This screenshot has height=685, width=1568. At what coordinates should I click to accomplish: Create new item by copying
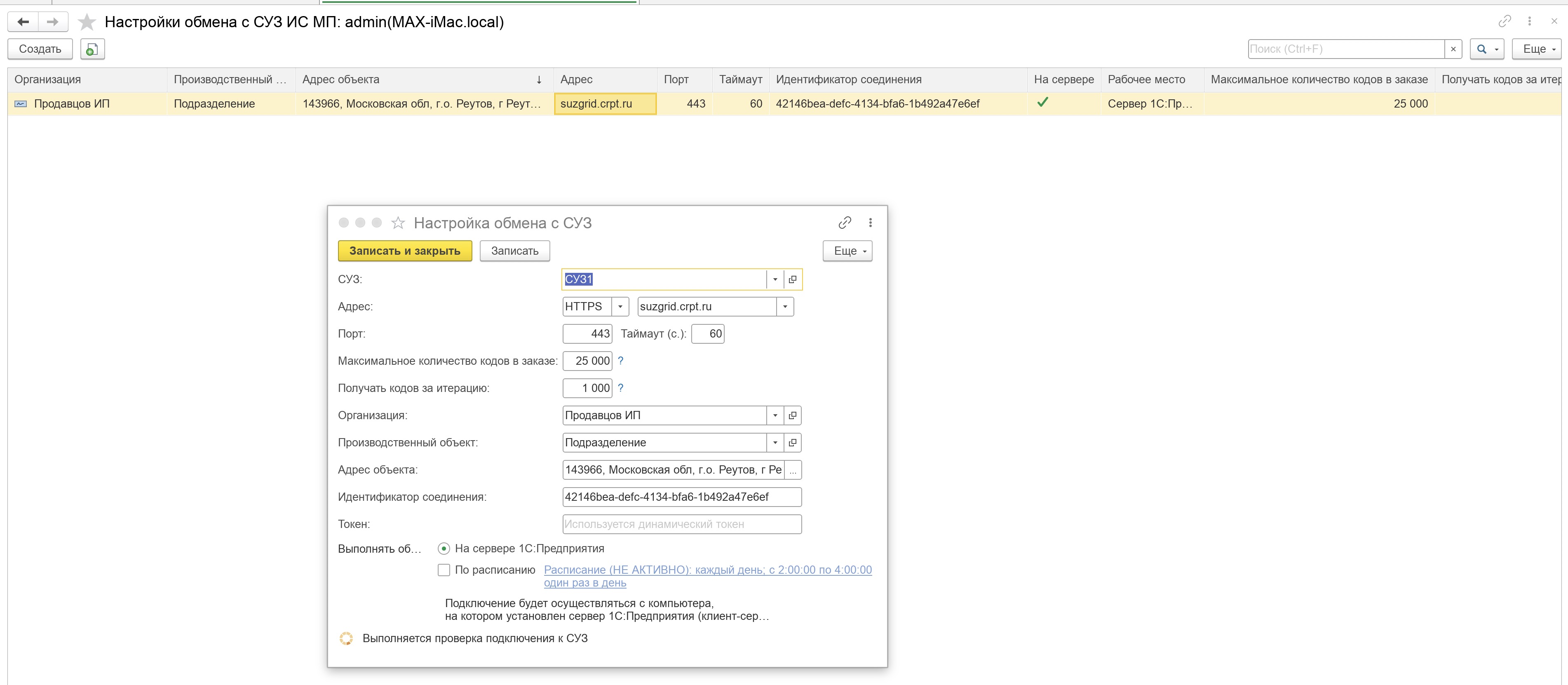tap(92, 49)
